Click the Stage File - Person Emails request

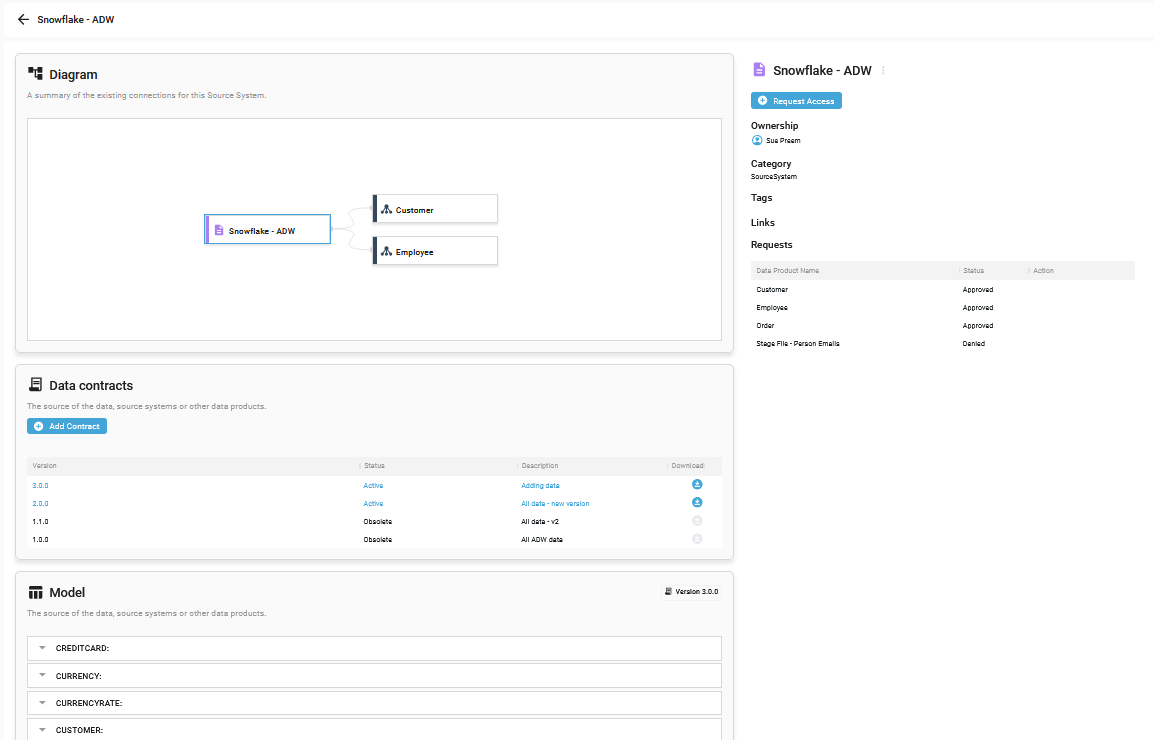(798, 344)
